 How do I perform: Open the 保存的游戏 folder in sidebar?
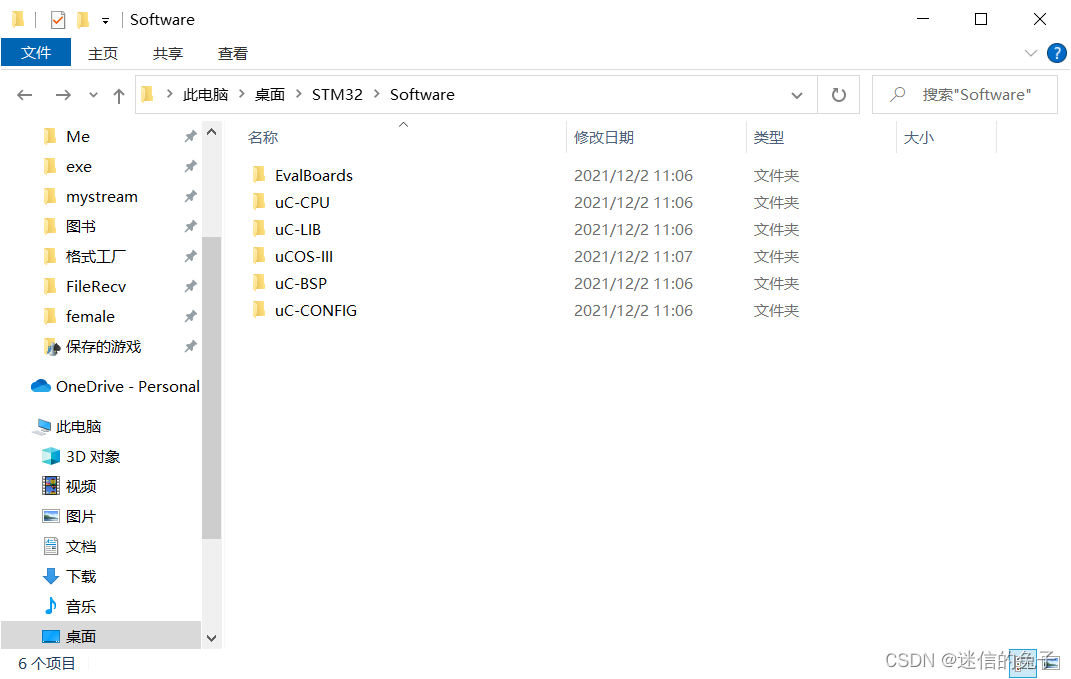point(103,347)
